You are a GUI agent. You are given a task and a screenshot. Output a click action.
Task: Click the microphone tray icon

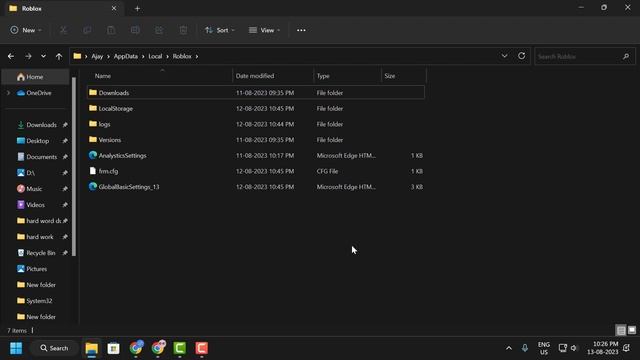525,348
